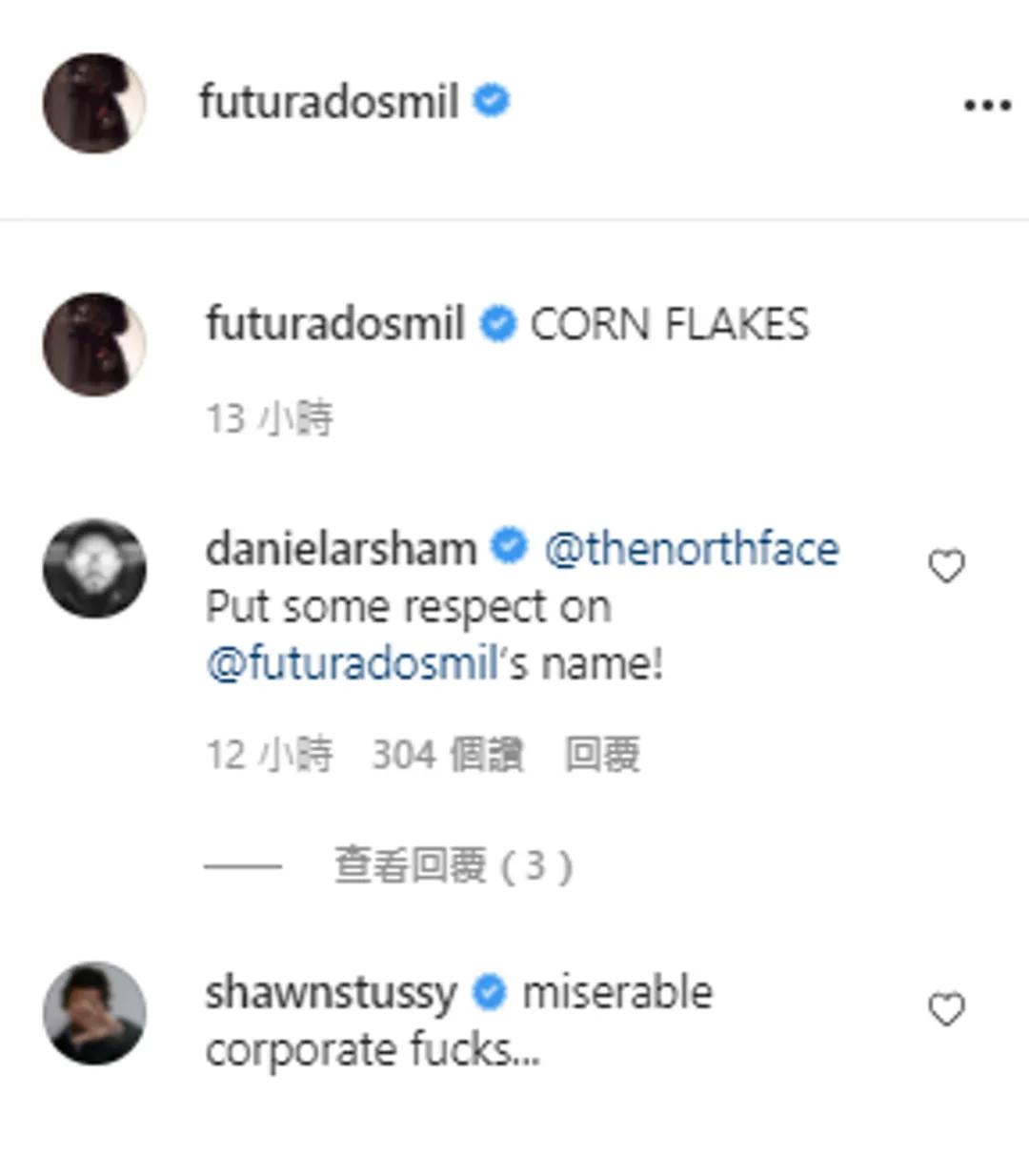Click the header futuradosmil profile picture
The height and width of the screenshot is (1176, 1029).
94,103
